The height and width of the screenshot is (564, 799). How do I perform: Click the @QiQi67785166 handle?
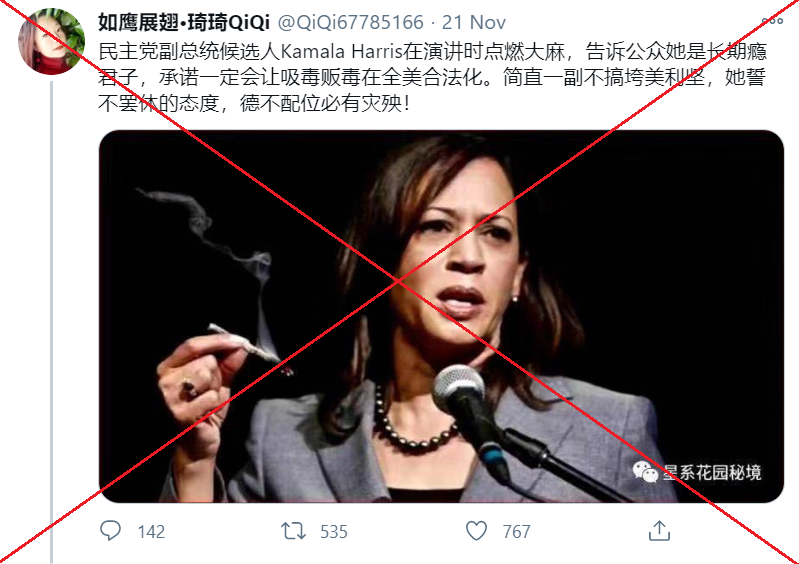click(351, 22)
